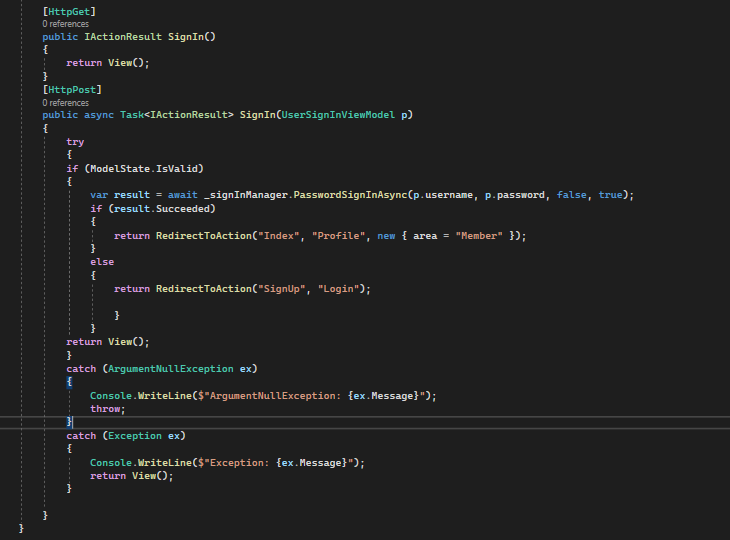Viewport: 730px width, 540px height.
Task: Click the HttpGet attribute
Action: coord(69,11)
